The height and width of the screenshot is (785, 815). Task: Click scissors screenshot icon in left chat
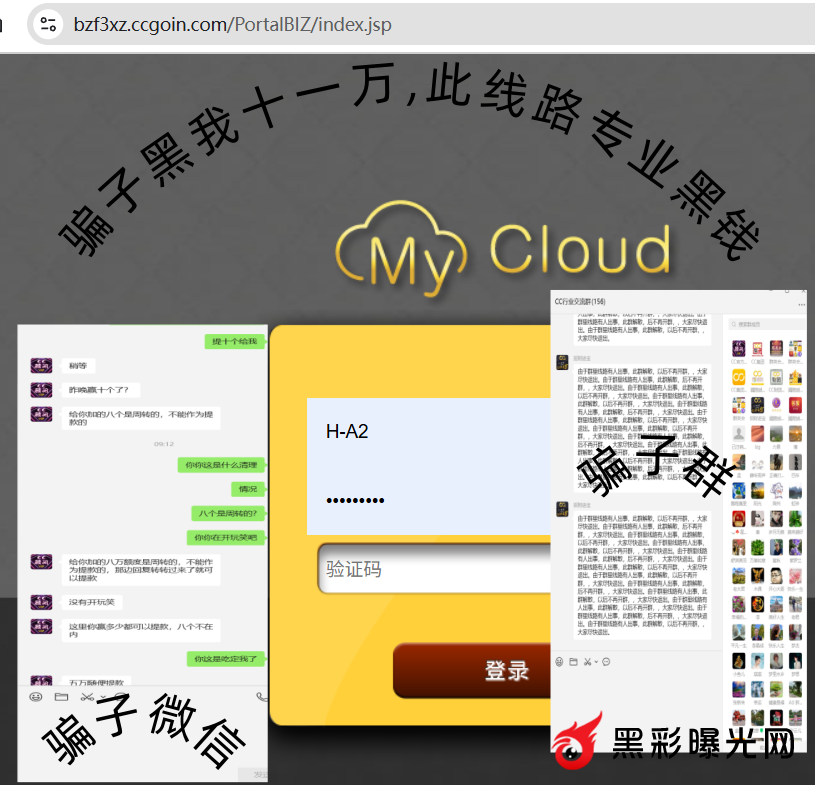87,697
